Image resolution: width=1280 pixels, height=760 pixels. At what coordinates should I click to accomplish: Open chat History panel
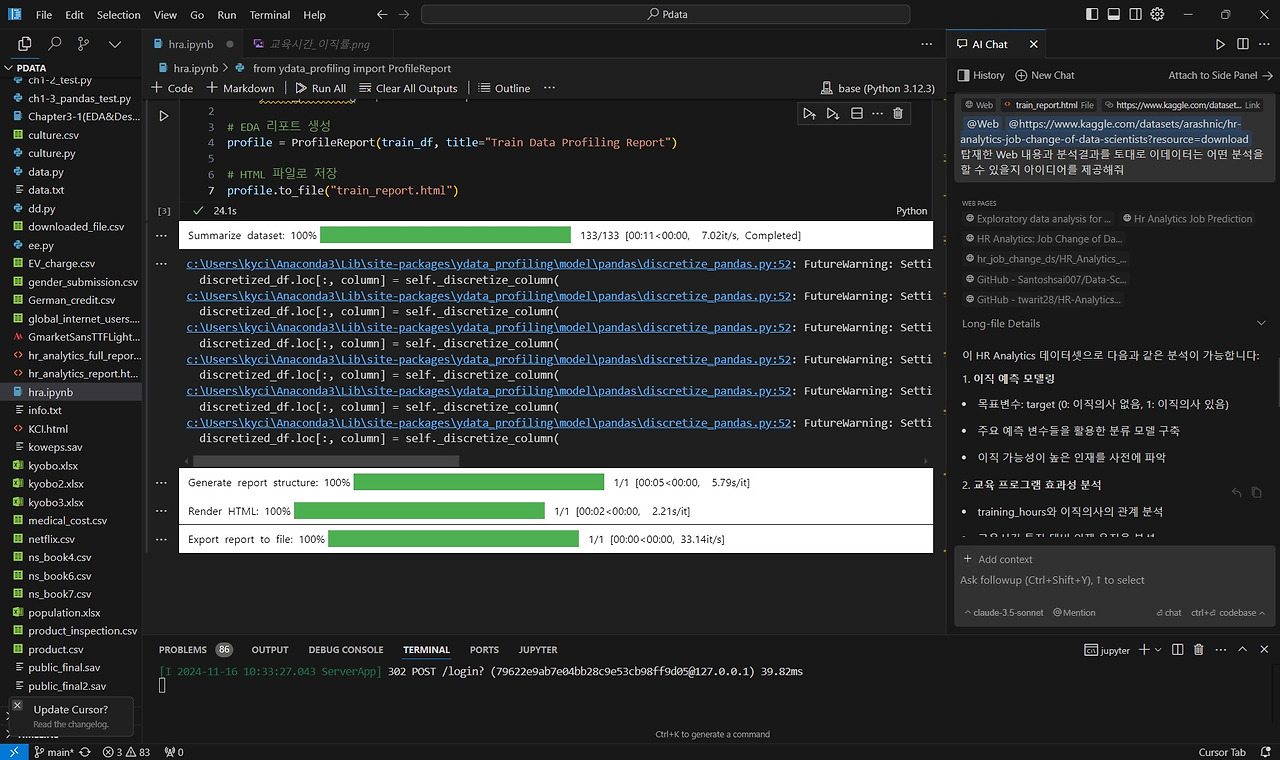(x=981, y=75)
